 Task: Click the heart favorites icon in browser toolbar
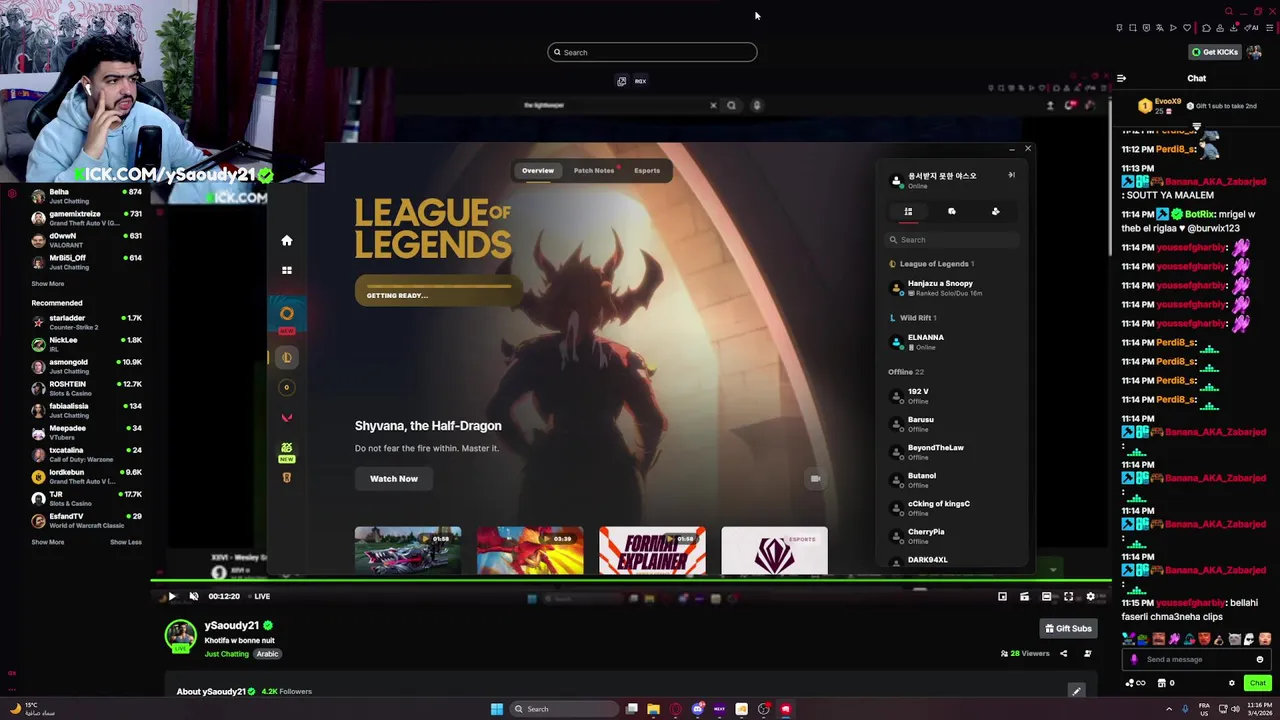1187,28
